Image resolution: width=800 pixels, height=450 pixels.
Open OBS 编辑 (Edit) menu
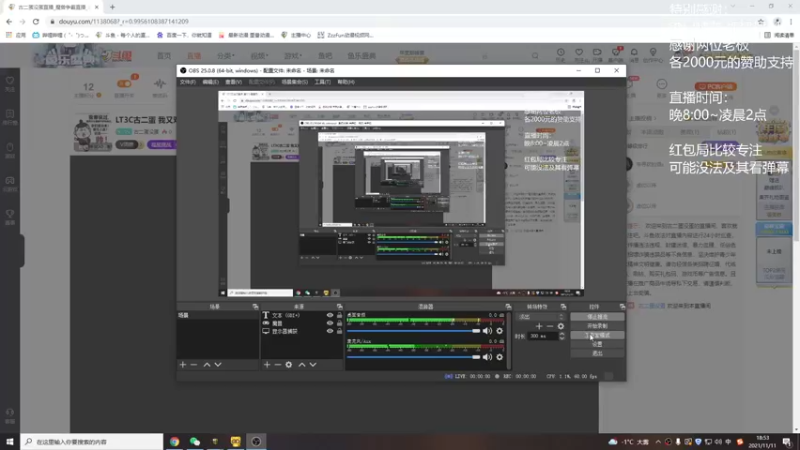210,82
